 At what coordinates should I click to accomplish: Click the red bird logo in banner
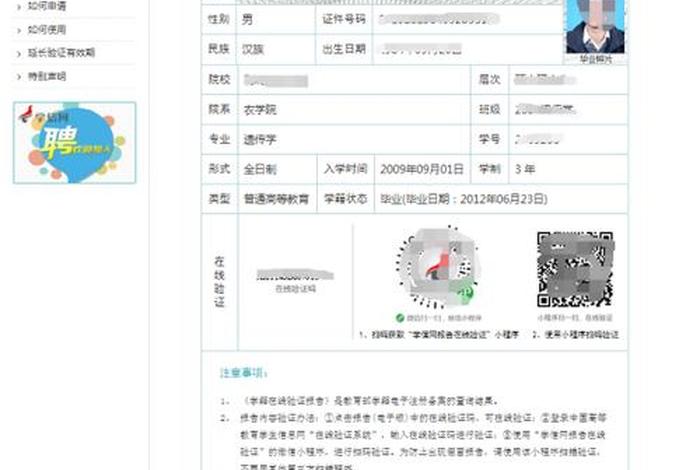(26, 115)
